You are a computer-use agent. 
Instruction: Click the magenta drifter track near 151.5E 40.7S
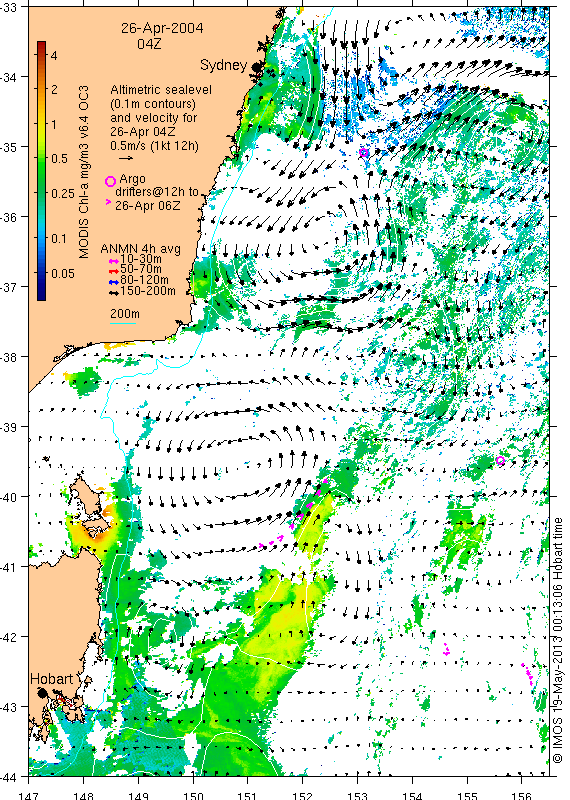[271, 541]
